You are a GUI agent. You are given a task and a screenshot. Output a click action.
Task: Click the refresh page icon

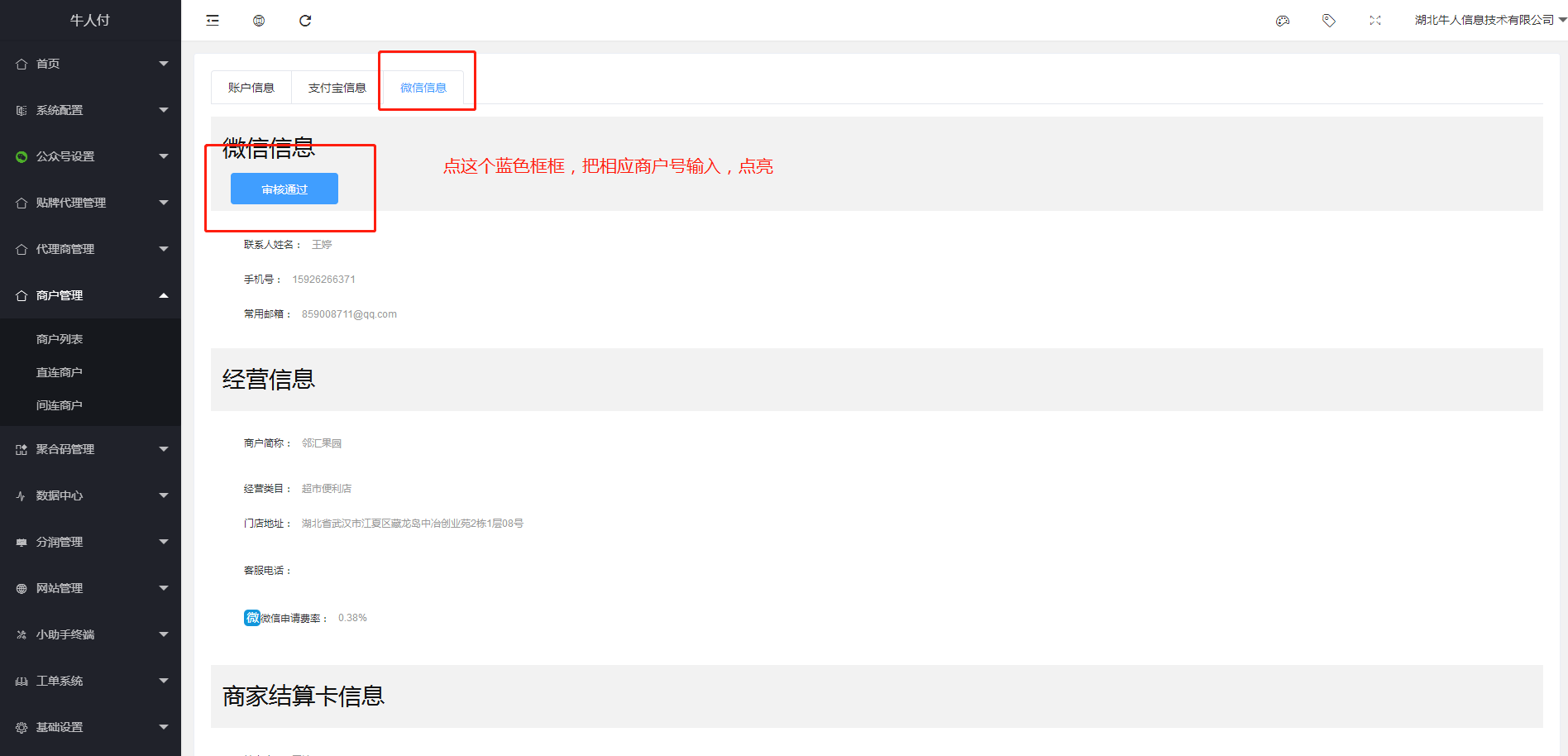(x=305, y=21)
